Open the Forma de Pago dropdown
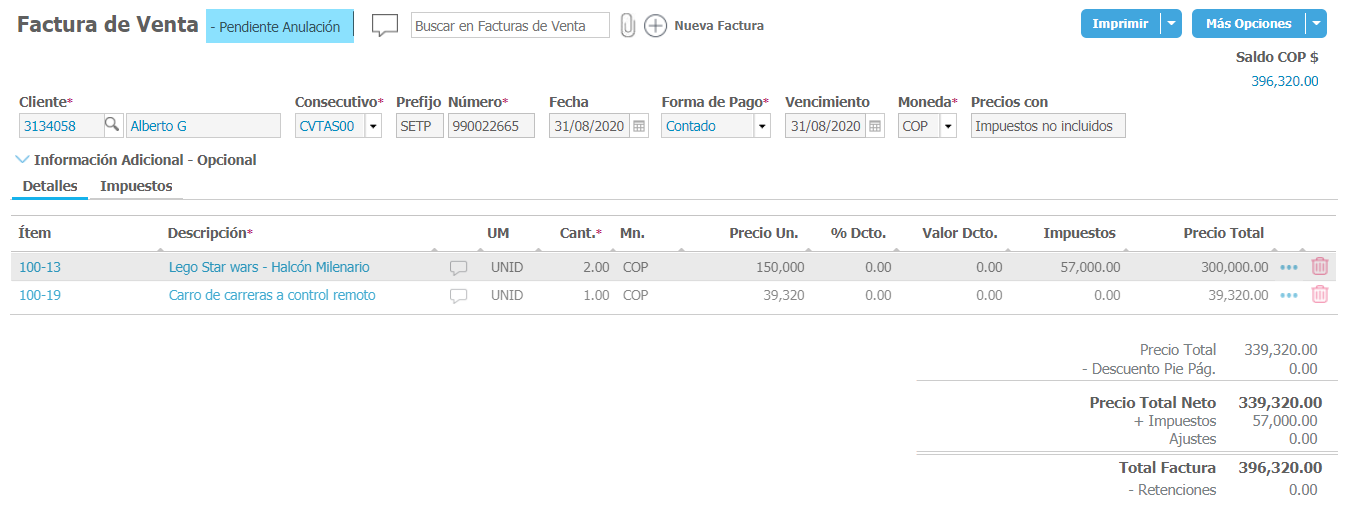Screen dimensions: 1355x509 point(762,126)
